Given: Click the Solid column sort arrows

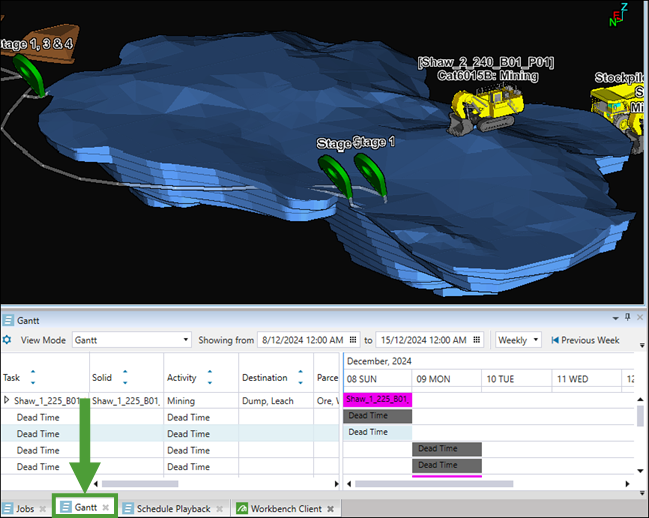Looking at the screenshot, I should tap(125, 378).
